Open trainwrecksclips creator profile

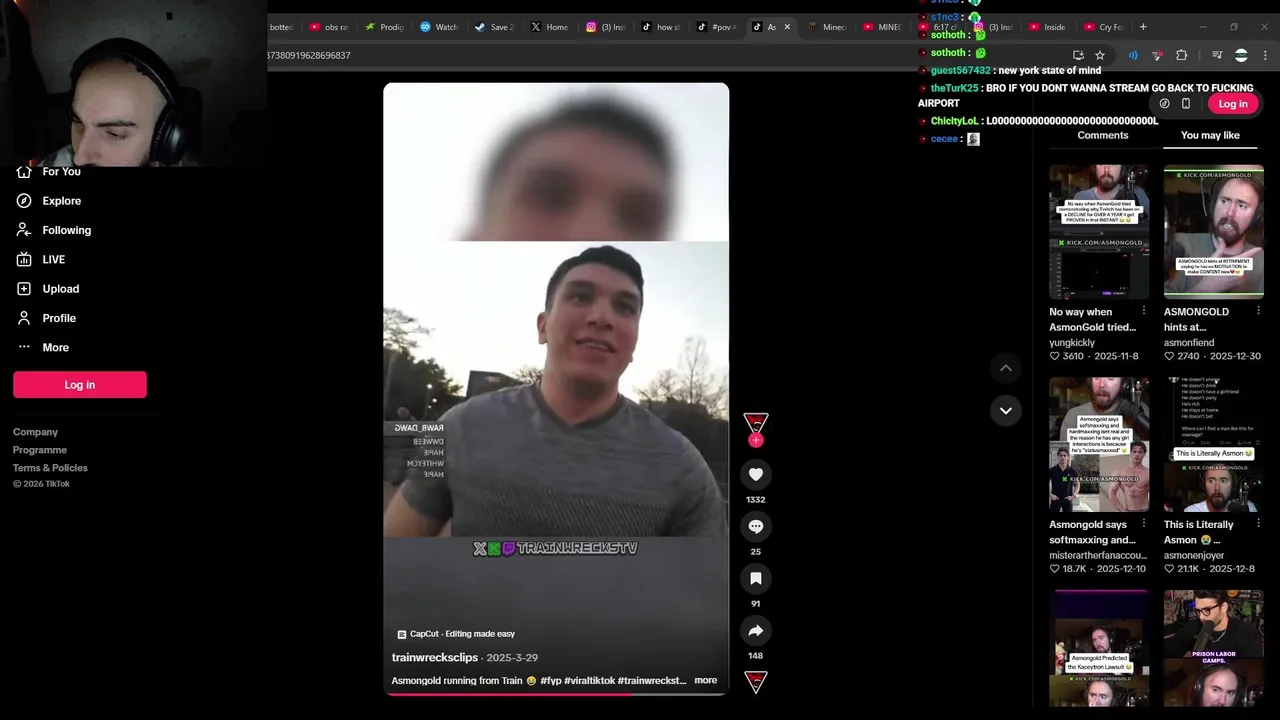point(435,657)
